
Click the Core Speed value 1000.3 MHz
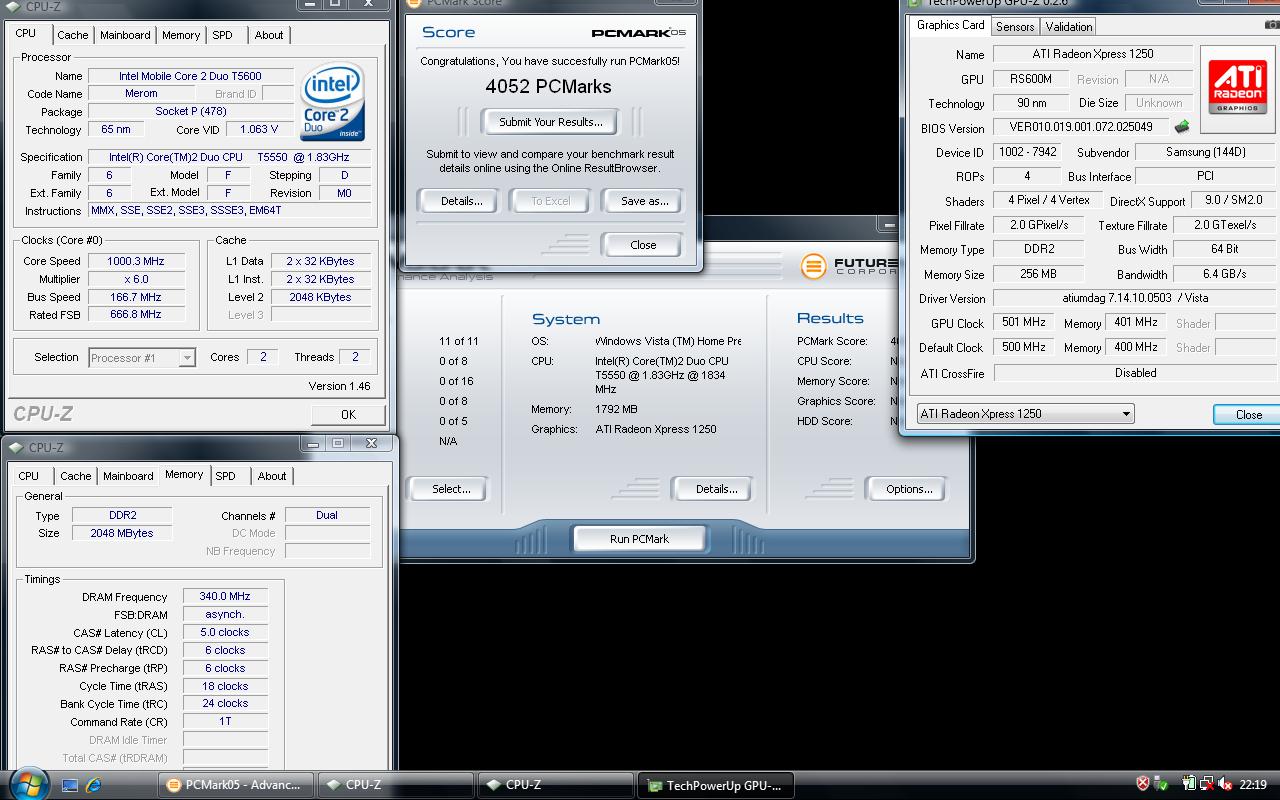(135, 261)
